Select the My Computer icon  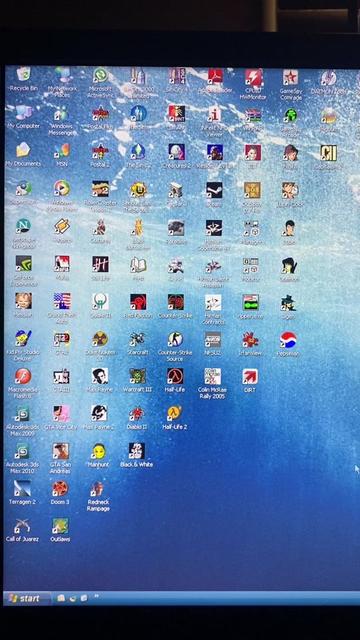23,112
